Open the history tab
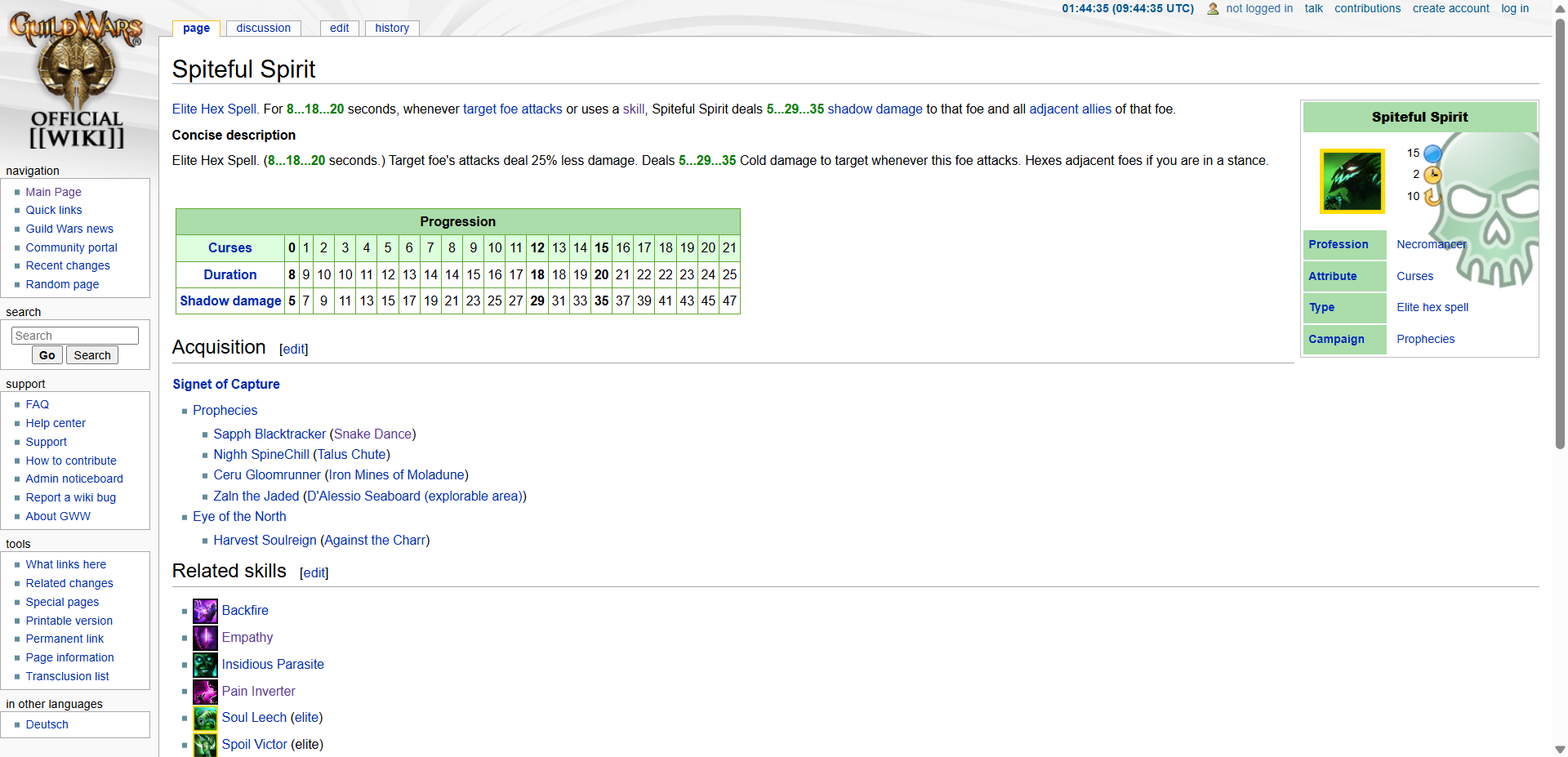 [x=392, y=29]
